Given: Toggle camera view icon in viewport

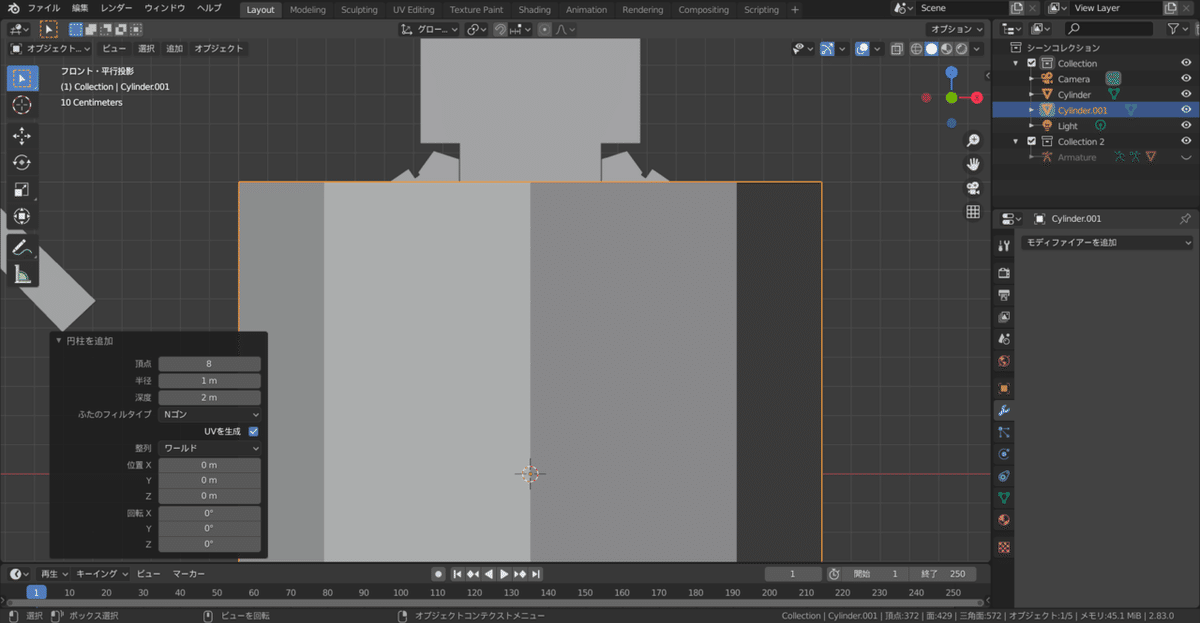Looking at the screenshot, I should point(972,188).
